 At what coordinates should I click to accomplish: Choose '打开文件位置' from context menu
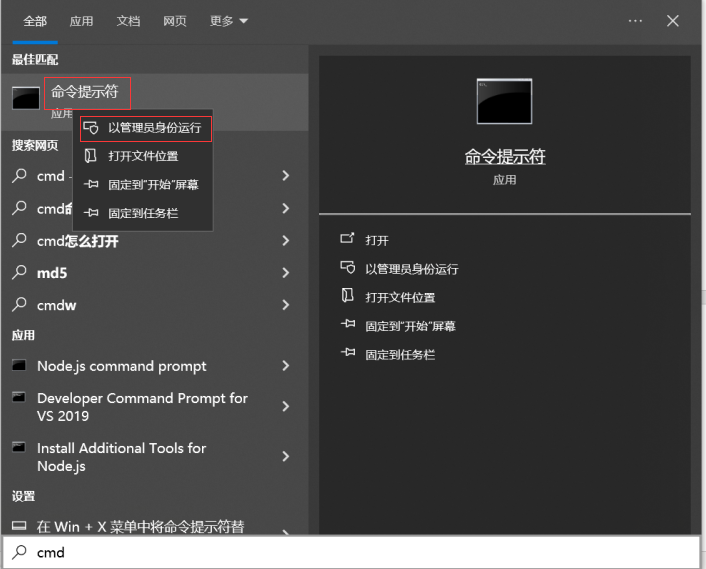(143, 156)
